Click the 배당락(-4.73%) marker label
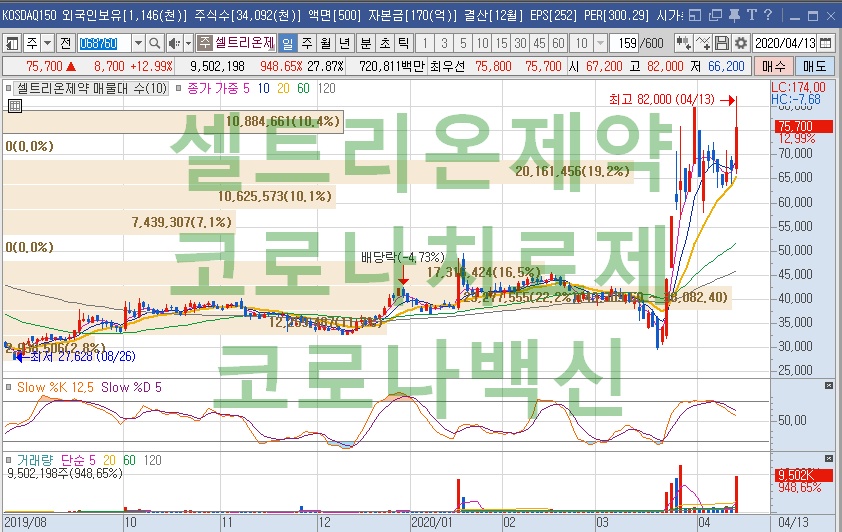This screenshot has height=532, width=842. (403, 257)
